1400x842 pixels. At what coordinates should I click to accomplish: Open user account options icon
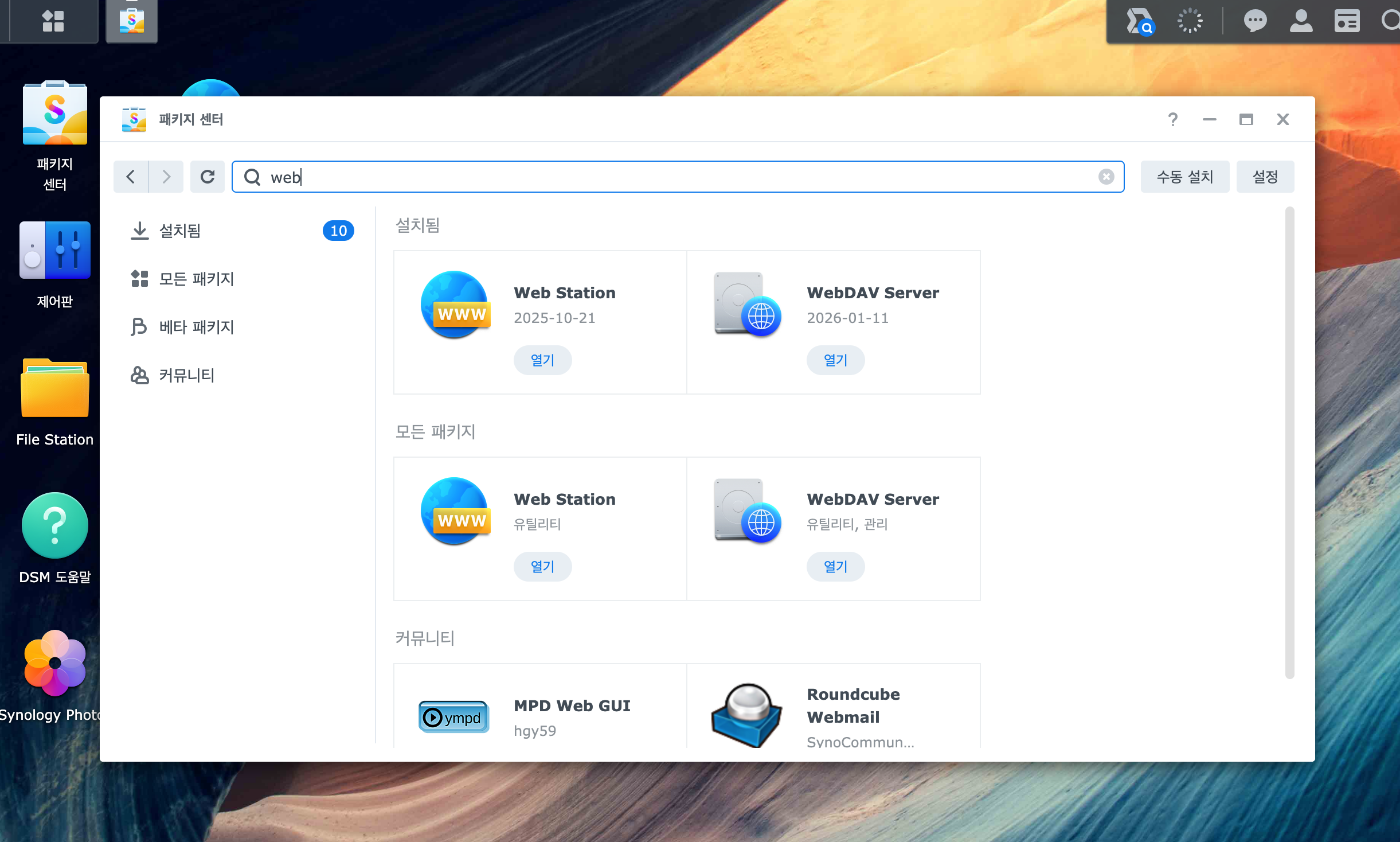click(1301, 21)
